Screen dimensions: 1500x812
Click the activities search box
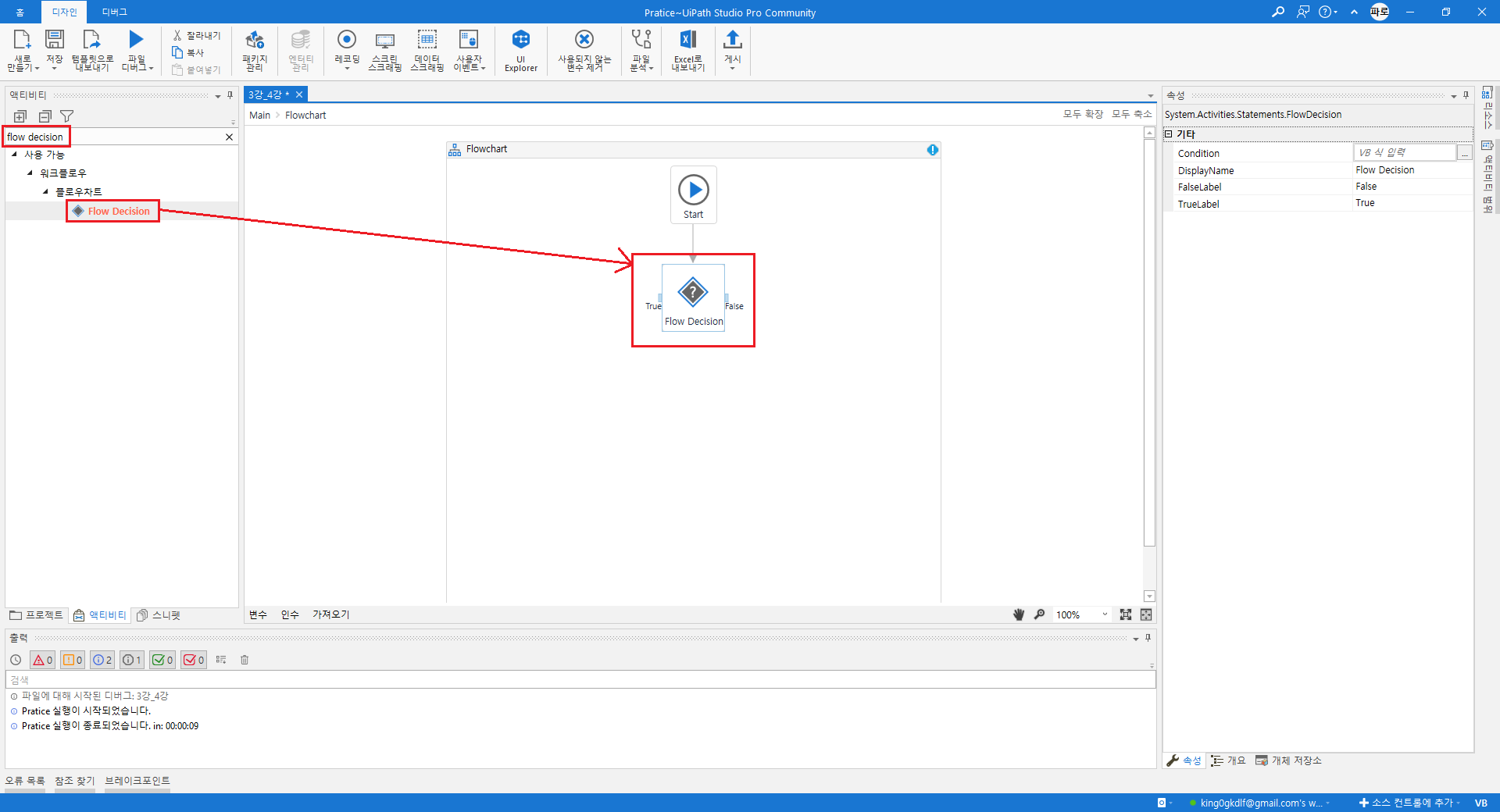point(113,137)
